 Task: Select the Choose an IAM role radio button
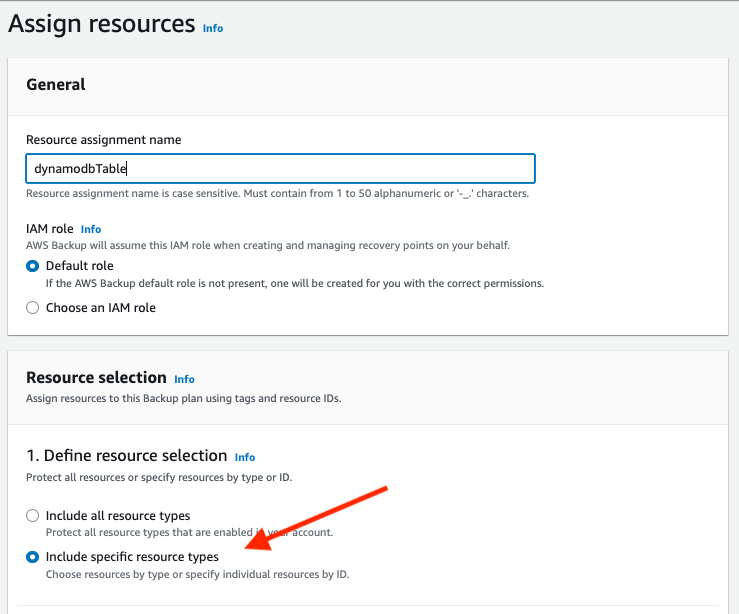click(x=33, y=308)
